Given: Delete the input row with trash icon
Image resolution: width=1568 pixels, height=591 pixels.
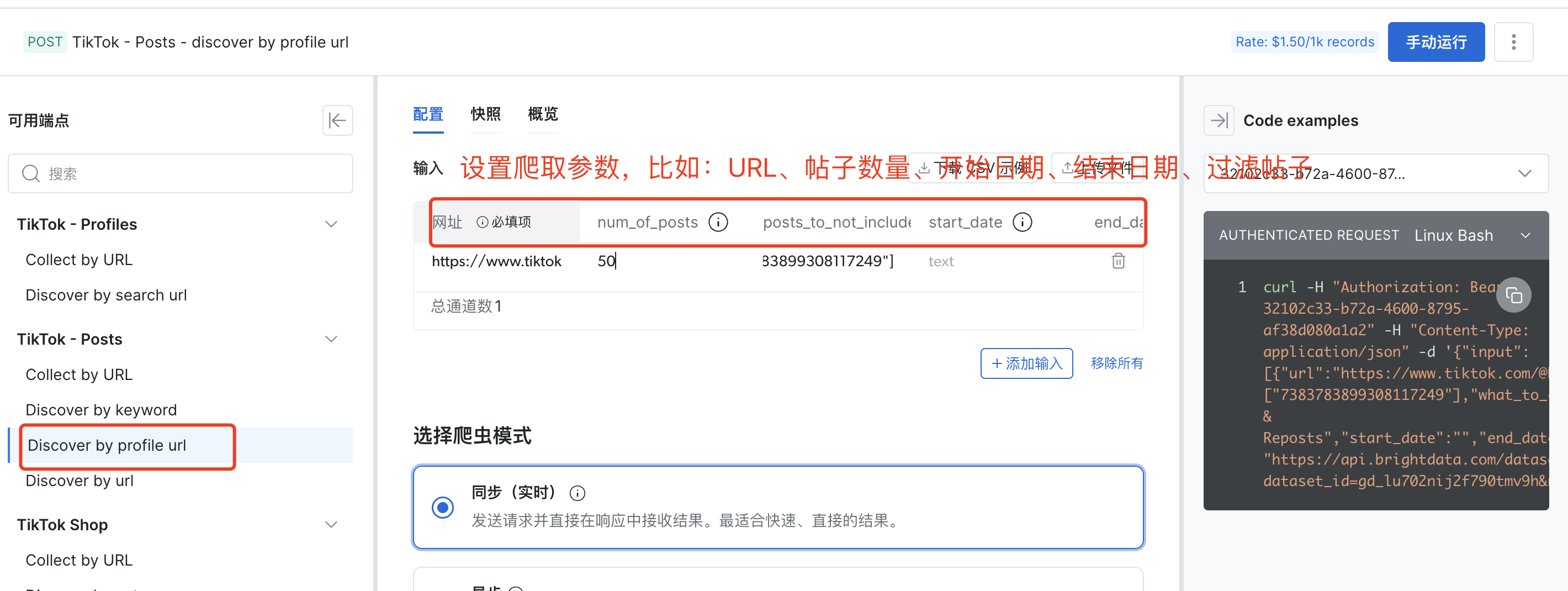Looking at the screenshot, I should (x=1118, y=261).
